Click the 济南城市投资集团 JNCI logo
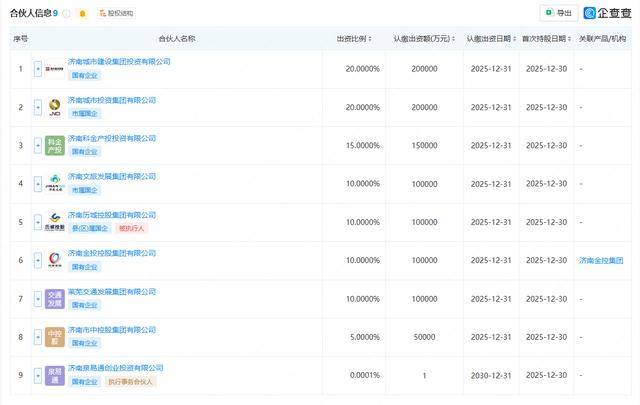This screenshot has width=640, height=405. point(55,107)
